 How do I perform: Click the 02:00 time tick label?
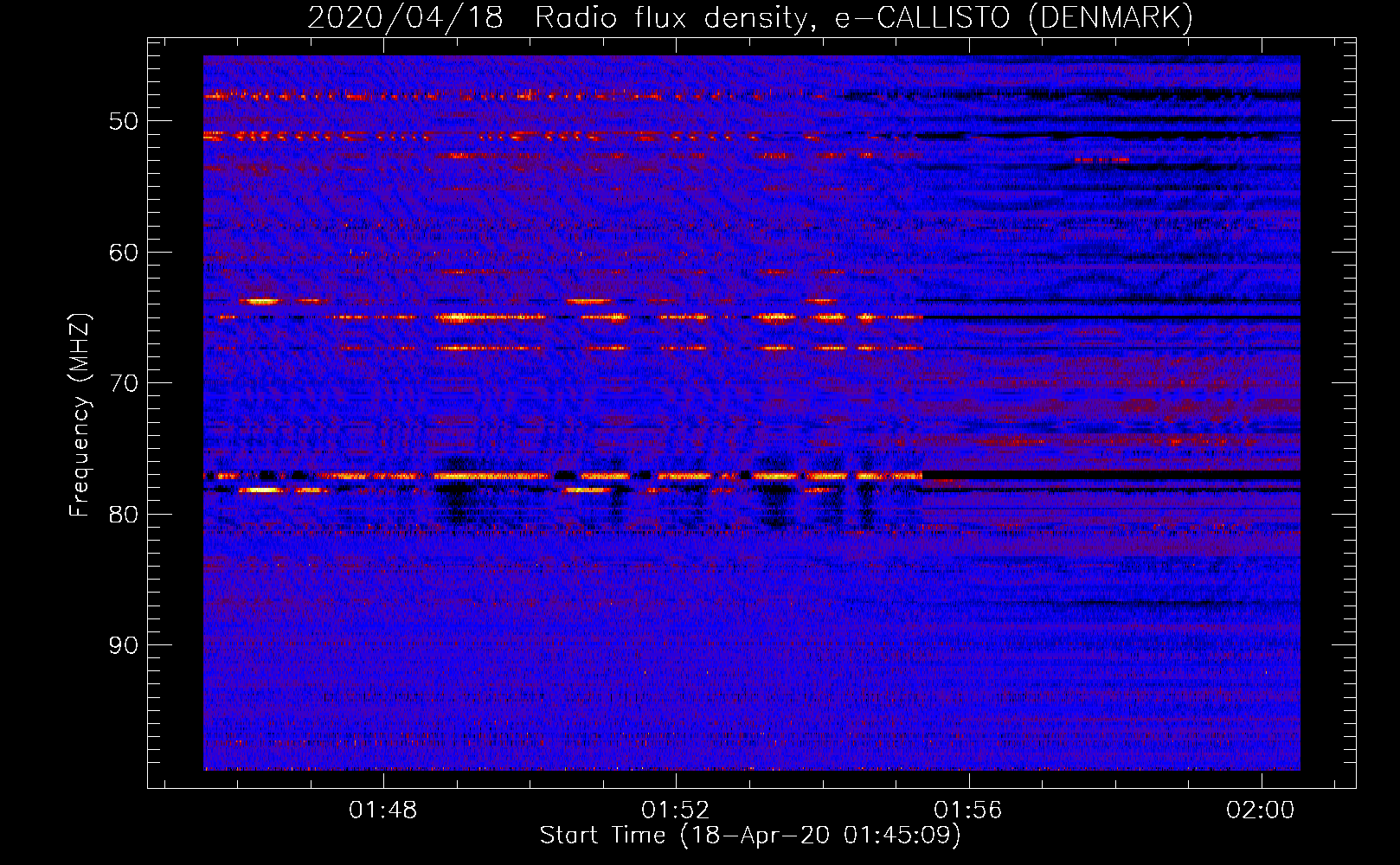(1261, 810)
